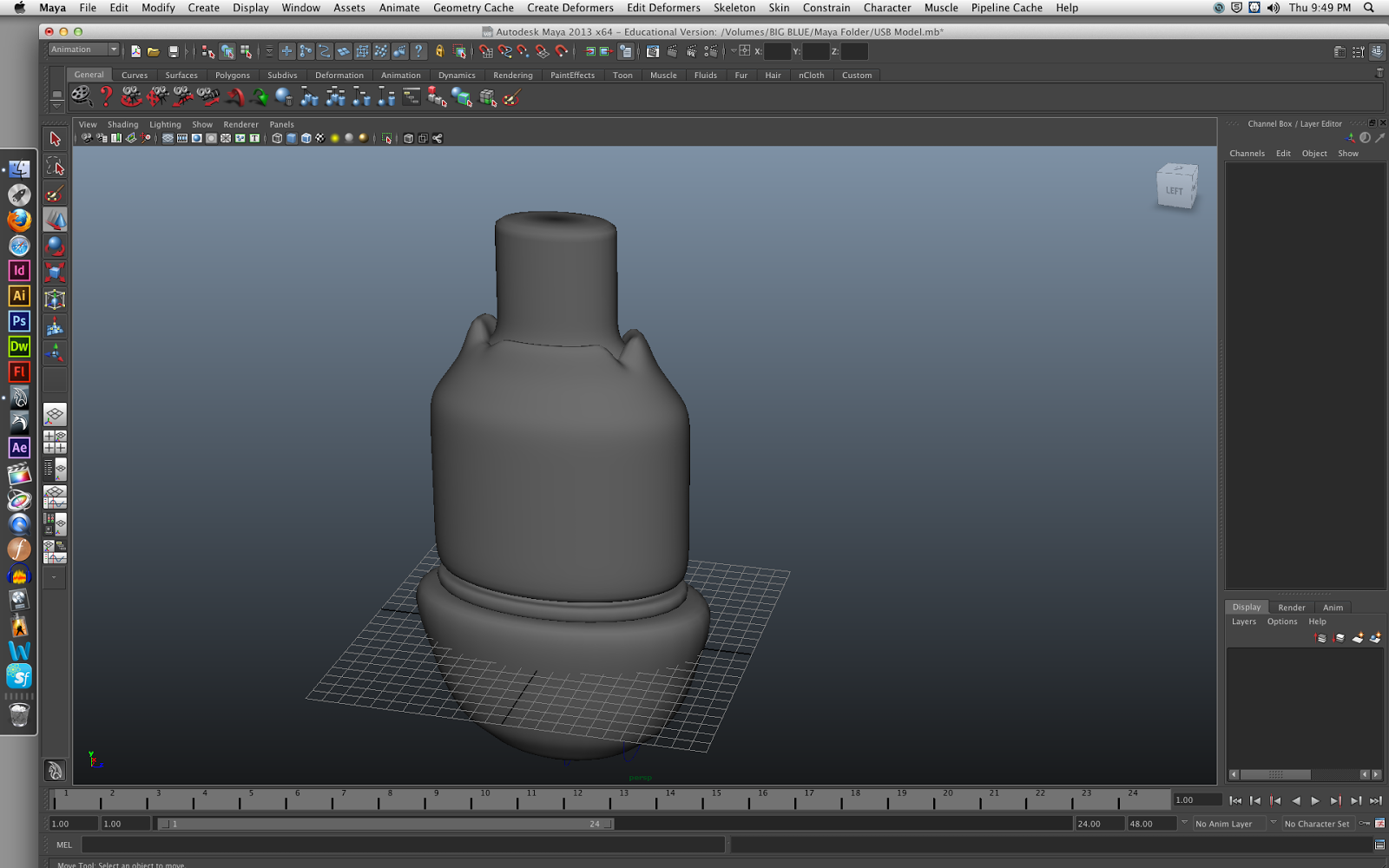Toggle the lock selection padlock icon
Image resolution: width=1389 pixels, height=868 pixels.
[439, 50]
